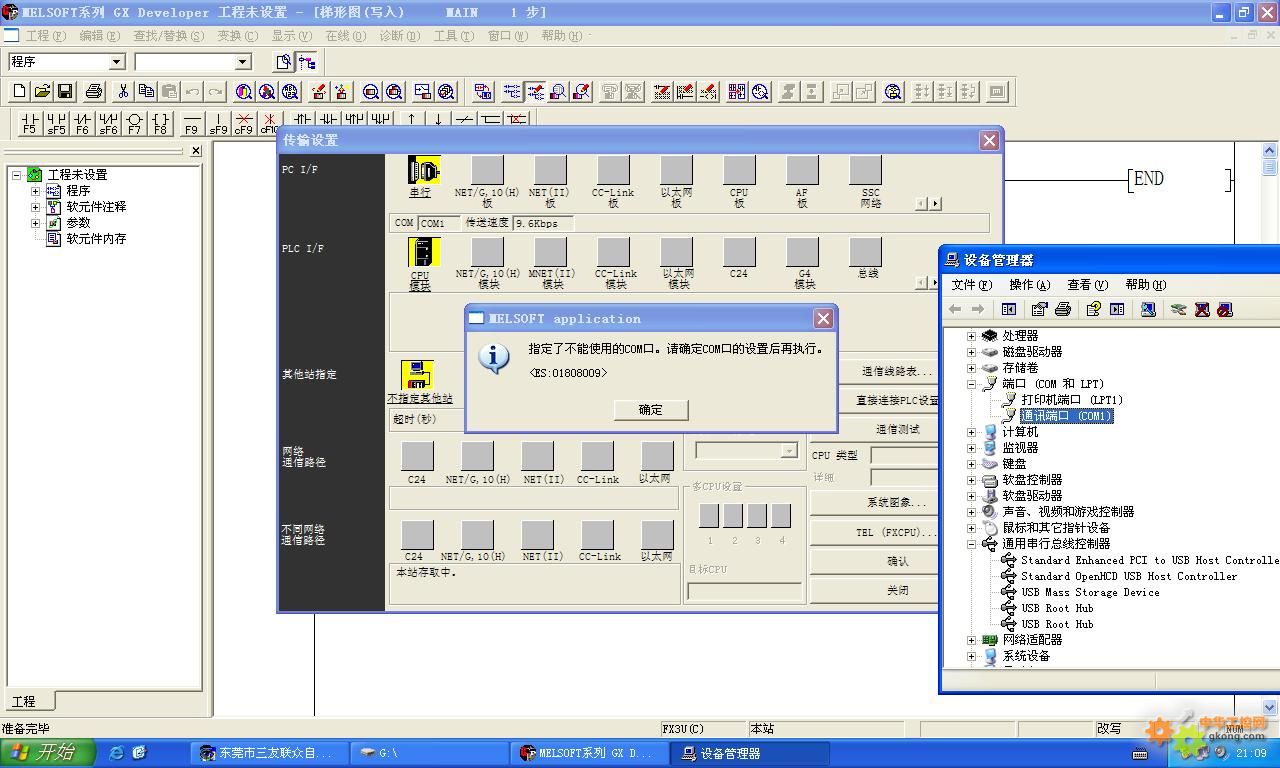Confirm error dialog with 确定
Screen dimensions: 1280x768
[x=650, y=410]
